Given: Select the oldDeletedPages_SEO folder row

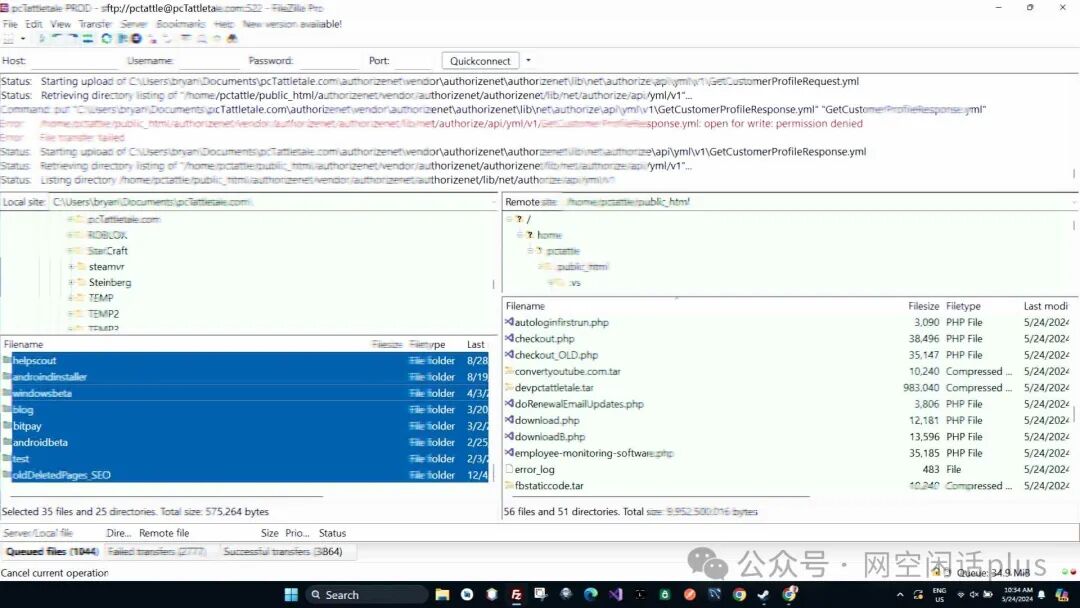Looking at the screenshot, I should [x=245, y=475].
